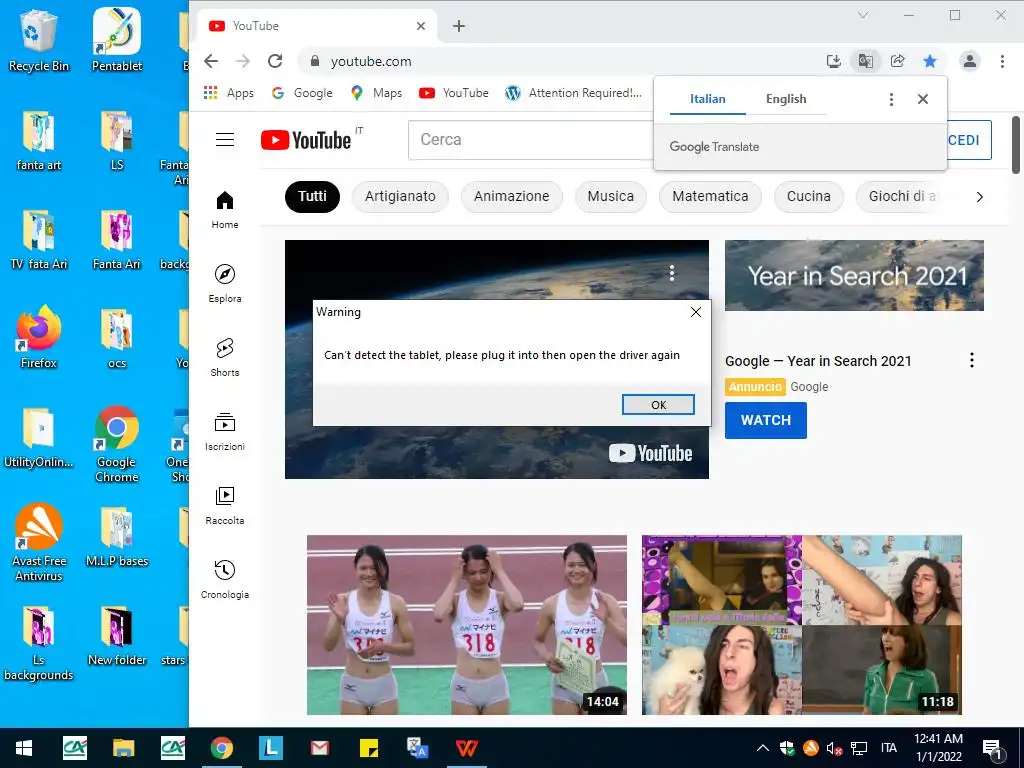Click OK in the Warning dialog
The height and width of the screenshot is (768, 1024).
[658, 405]
